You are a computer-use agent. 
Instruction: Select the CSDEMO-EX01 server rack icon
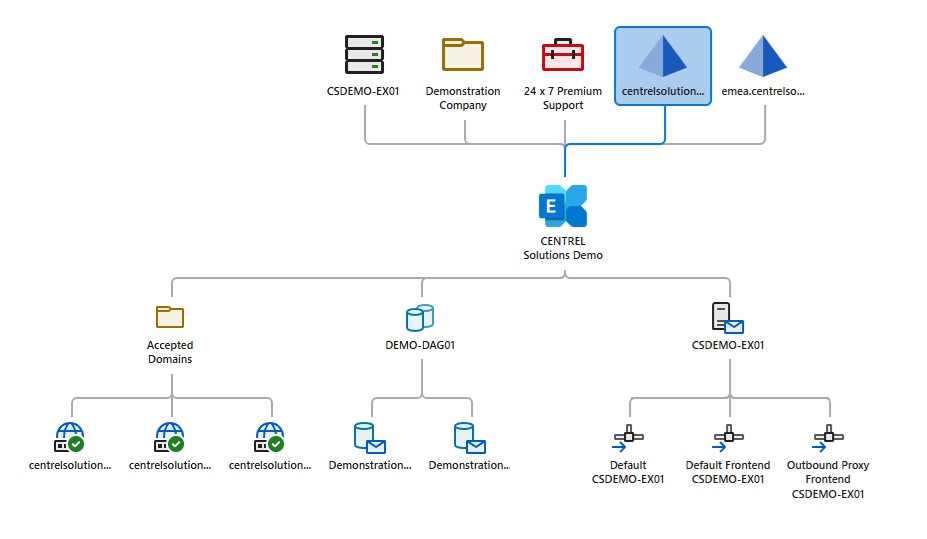[x=364, y=54]
